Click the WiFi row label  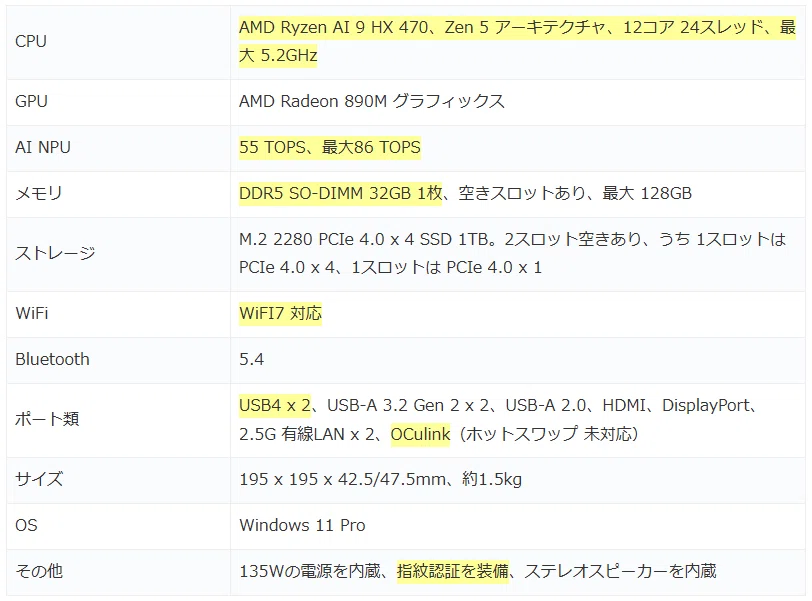(x=32, y=313)
